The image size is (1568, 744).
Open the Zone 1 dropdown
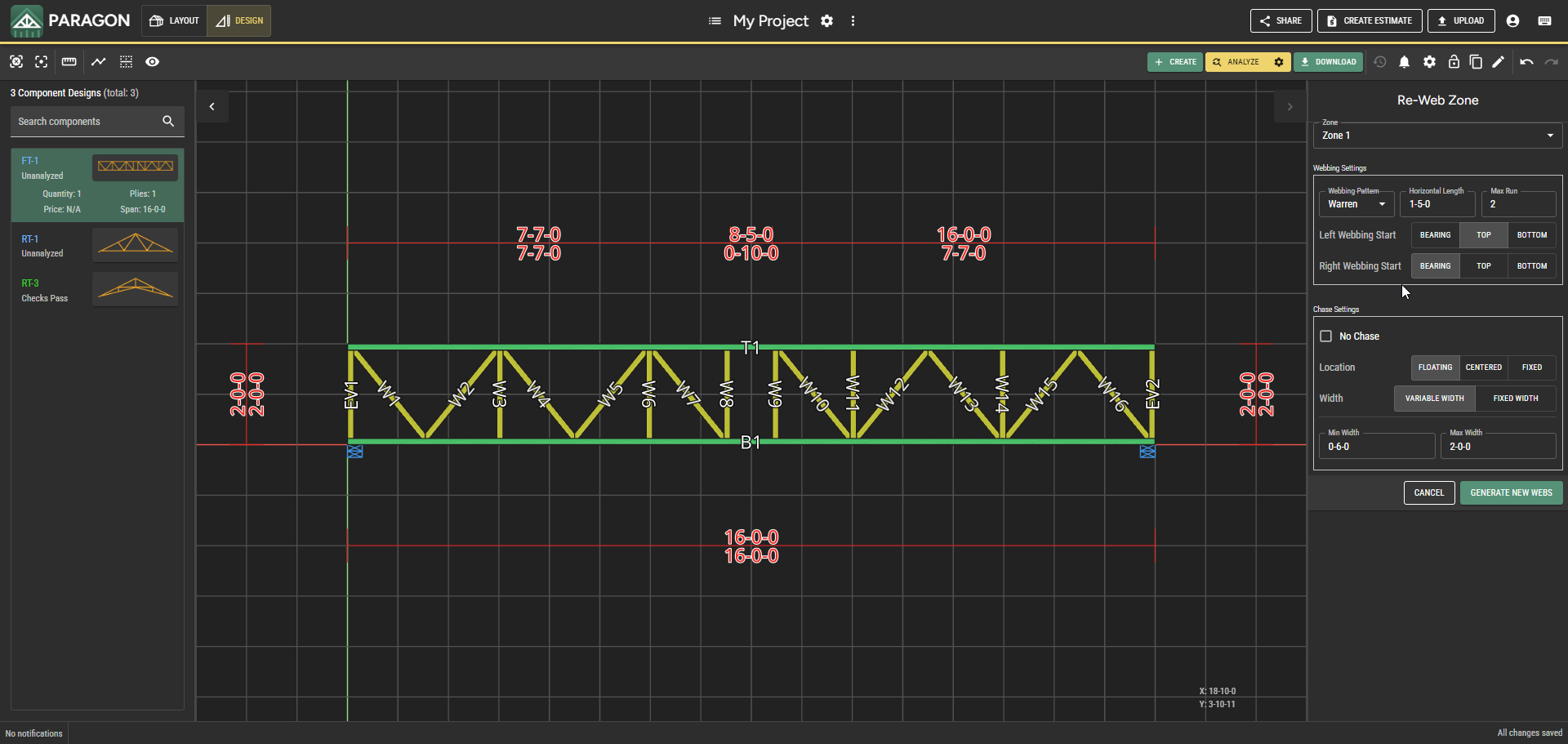pos(1437,136)
